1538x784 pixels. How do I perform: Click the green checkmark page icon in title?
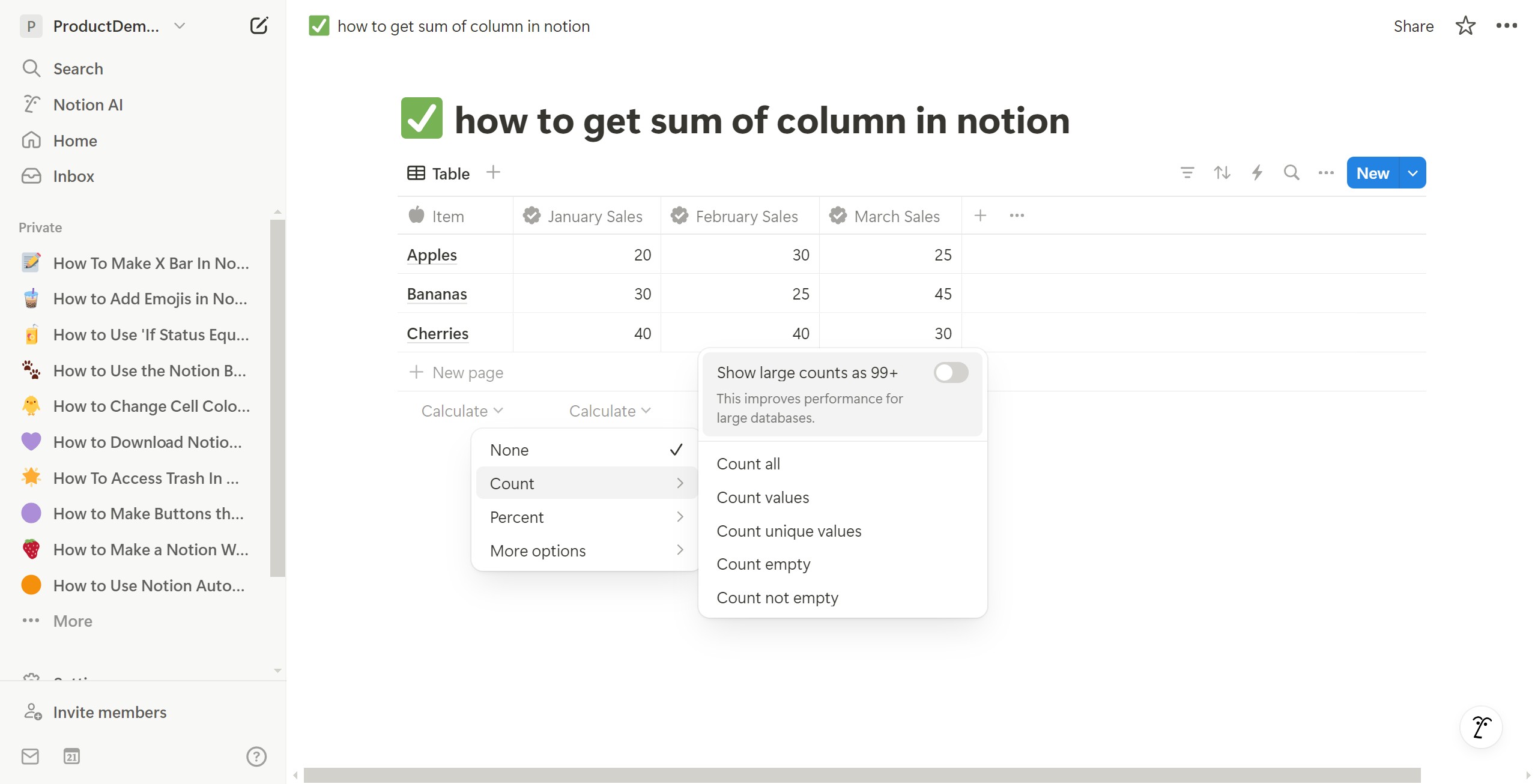click(x=422, y=118)
